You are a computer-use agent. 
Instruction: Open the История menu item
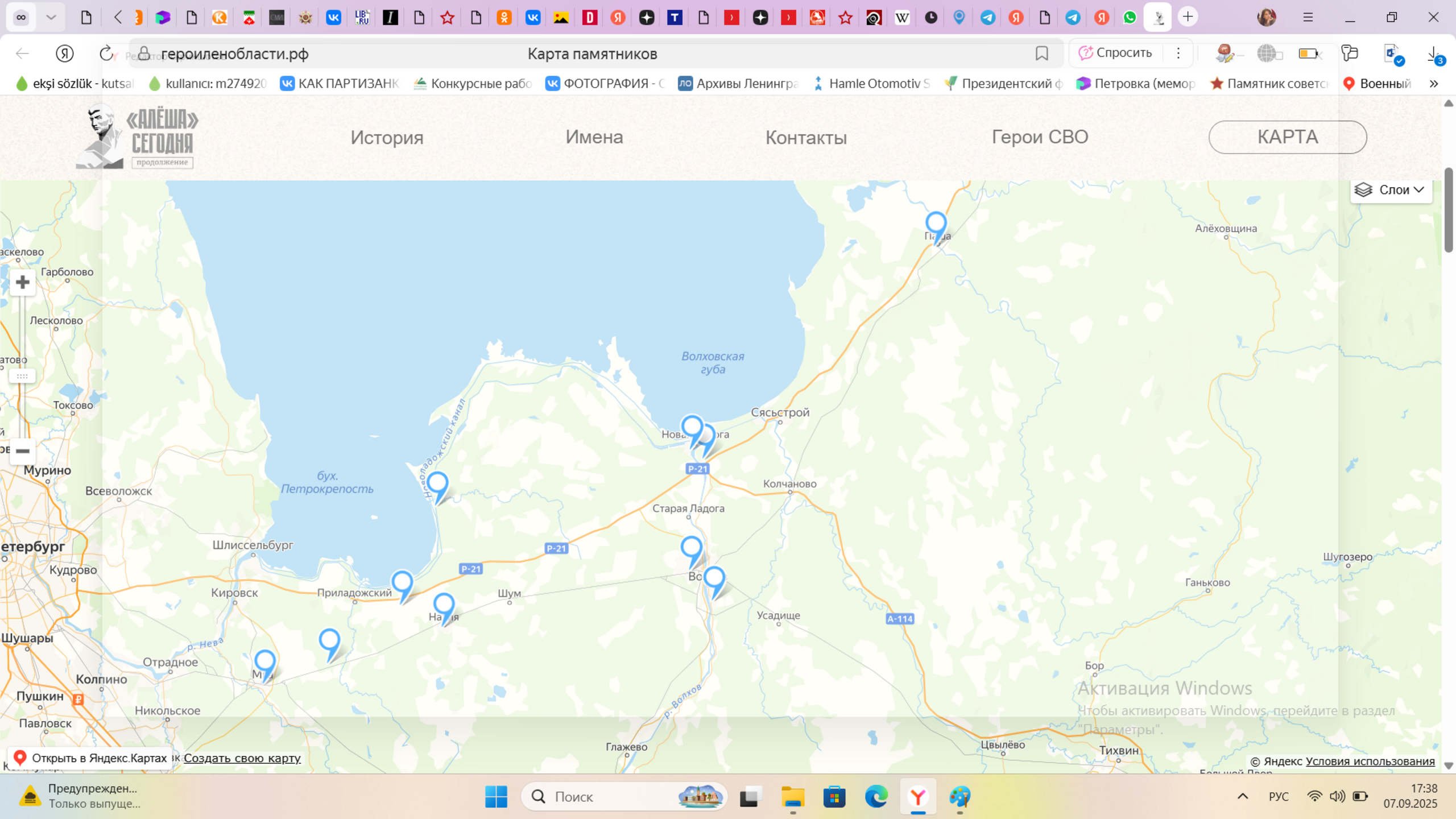click(387, 138)
